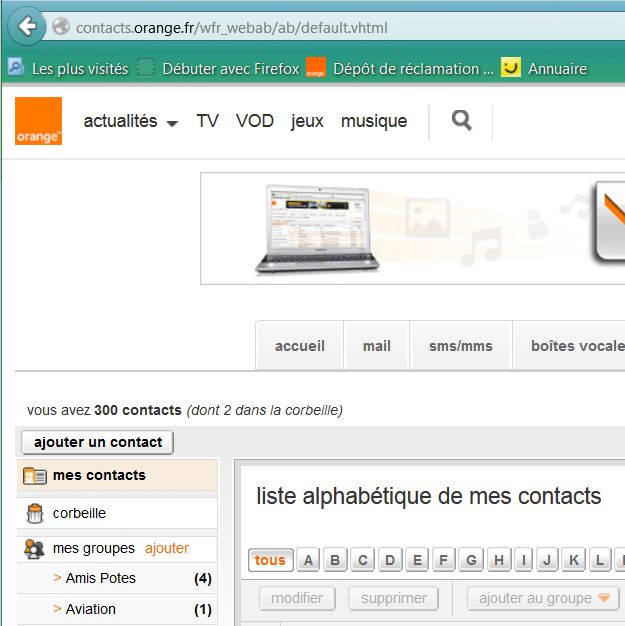The image size is (625, 626).
Task: Filter contacts by letter K
Action: click(x=574, y=560)
